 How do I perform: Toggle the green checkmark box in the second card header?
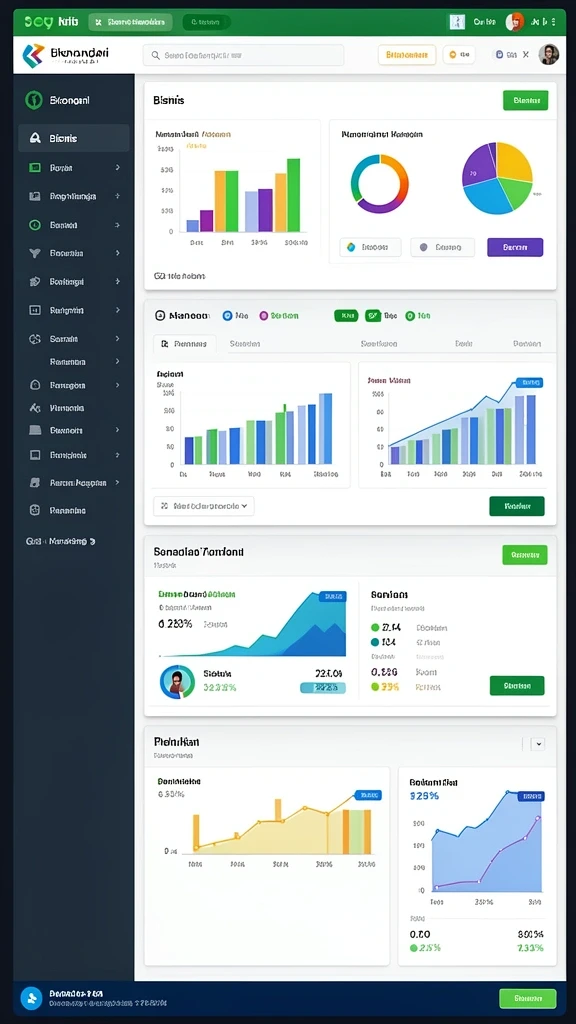[x=373, y=316]
